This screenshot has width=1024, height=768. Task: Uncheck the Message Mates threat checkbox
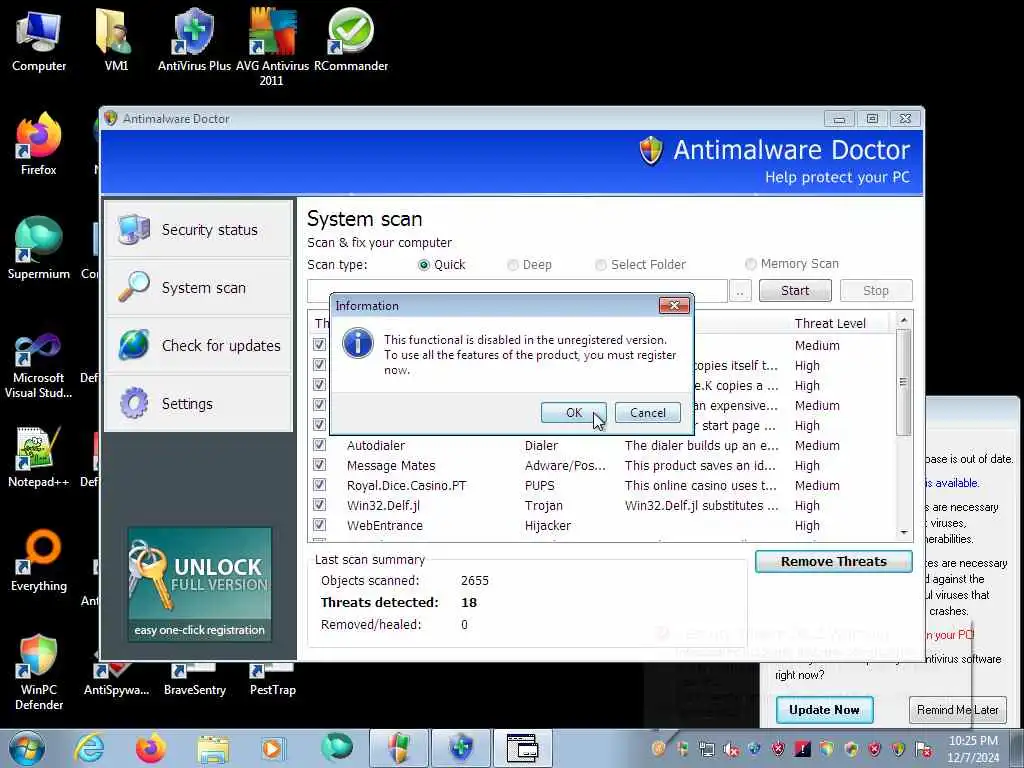coord(319,465)
